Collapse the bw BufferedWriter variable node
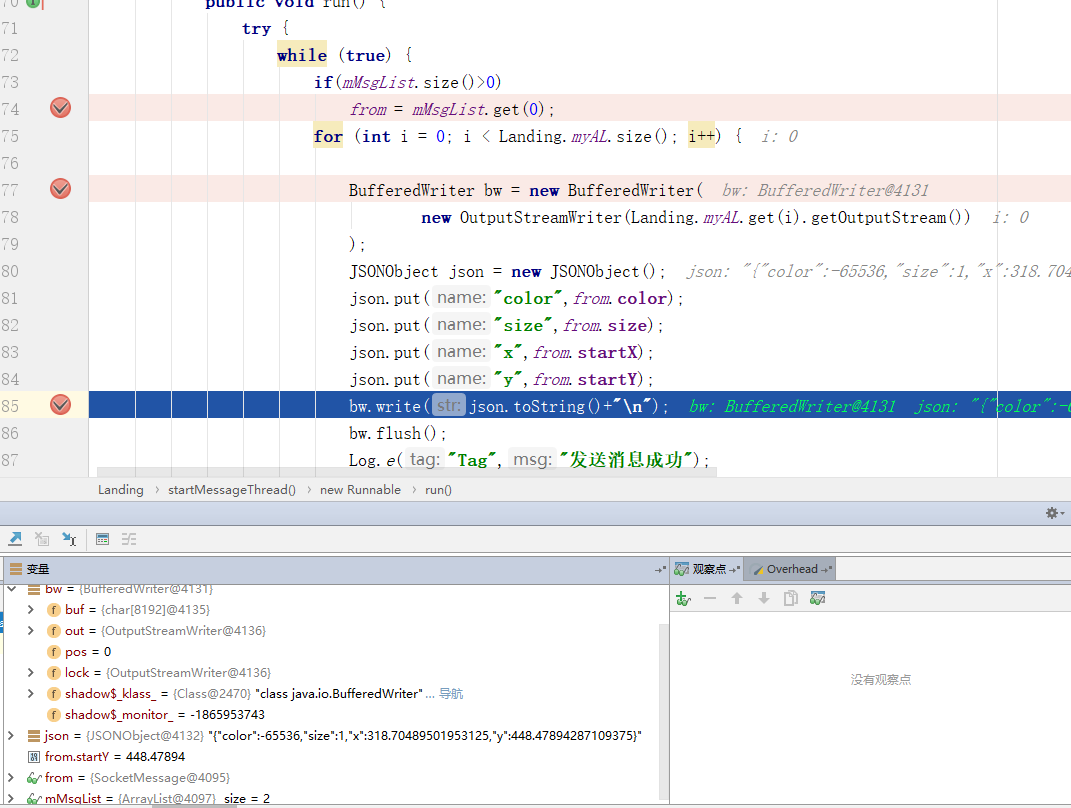Viewport: 1071px width, 808px height. (12, 589)
